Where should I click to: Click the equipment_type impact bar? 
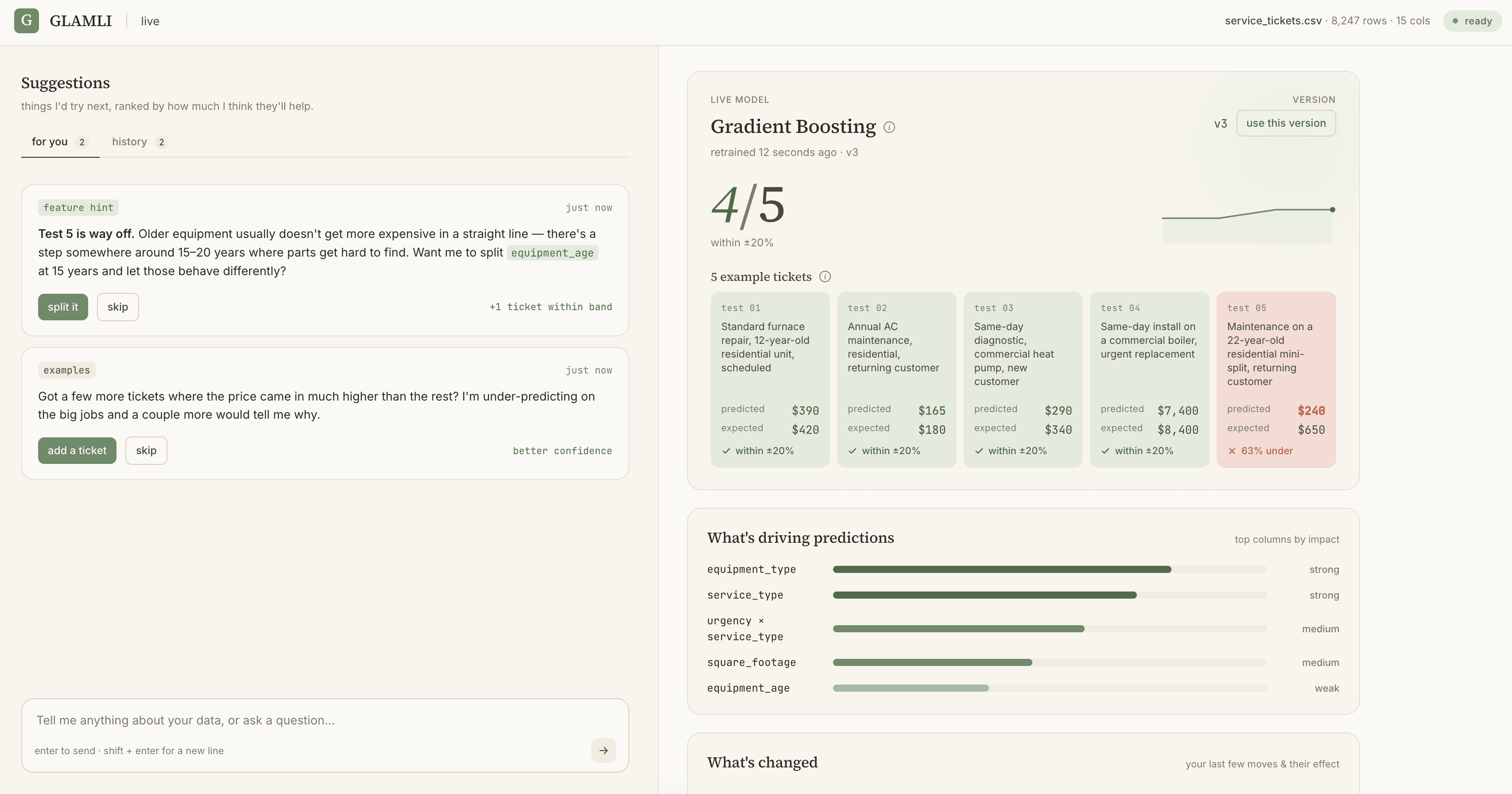coord(1050,570)
